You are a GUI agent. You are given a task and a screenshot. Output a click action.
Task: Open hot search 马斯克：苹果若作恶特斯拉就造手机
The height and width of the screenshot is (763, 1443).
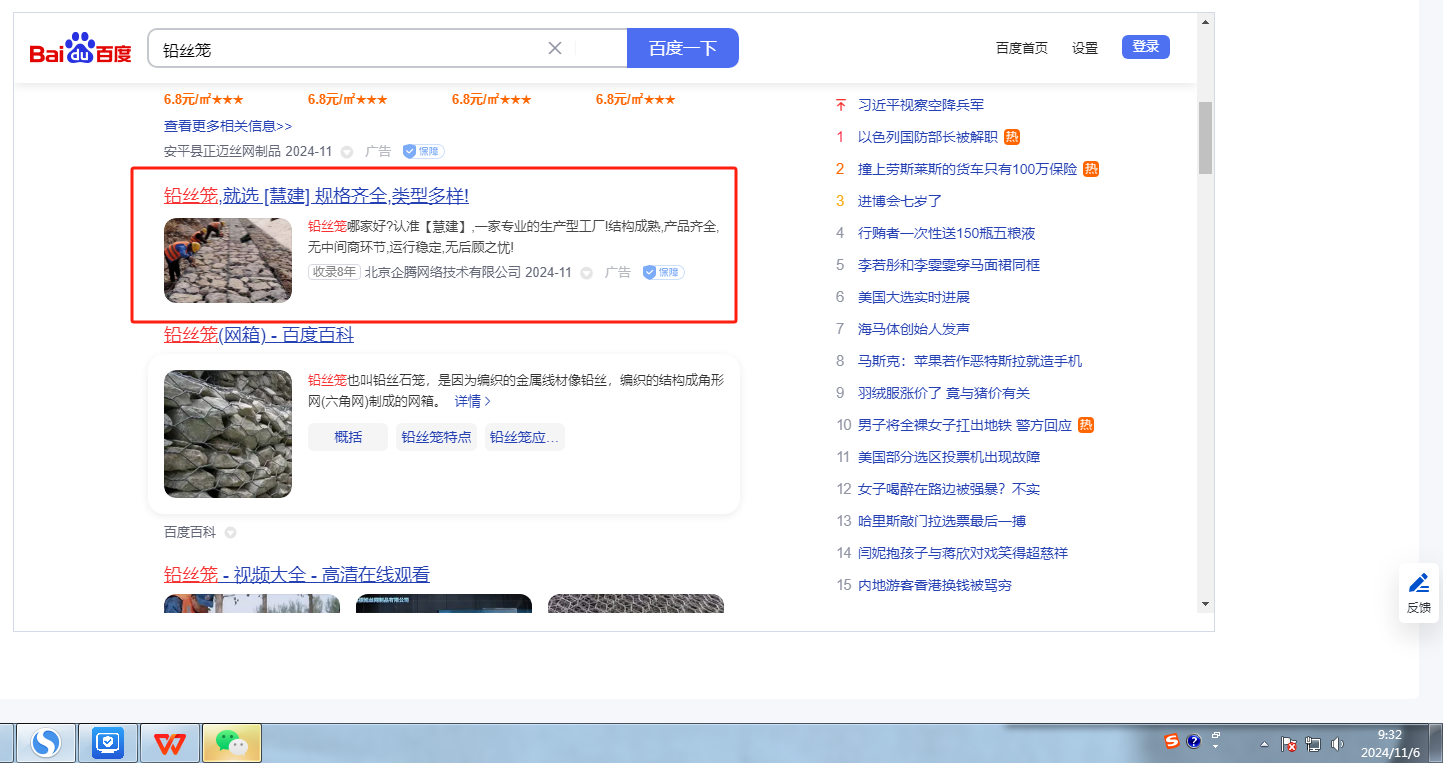[970, 361]
